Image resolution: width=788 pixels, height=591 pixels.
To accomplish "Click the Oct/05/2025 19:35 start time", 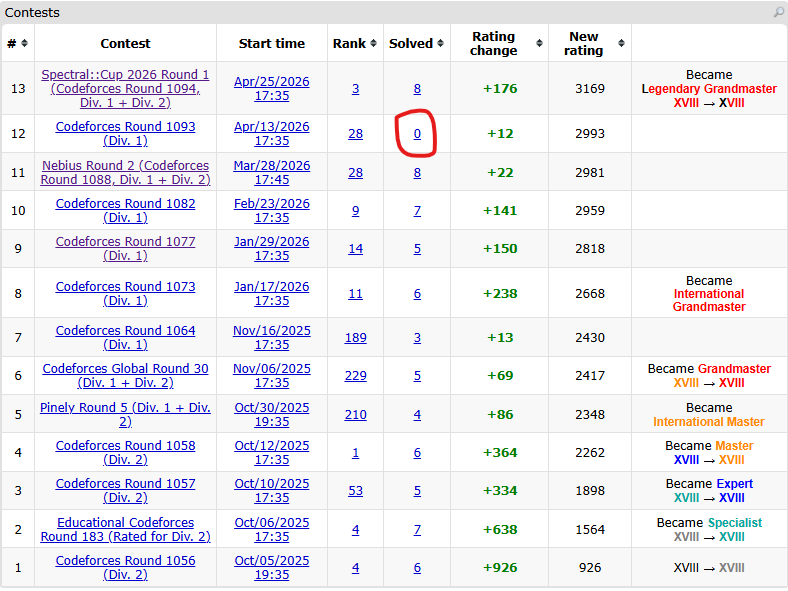I will pyautogui.click(x=271, y=567).
